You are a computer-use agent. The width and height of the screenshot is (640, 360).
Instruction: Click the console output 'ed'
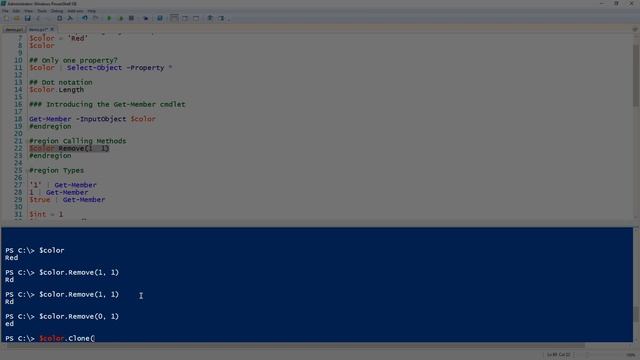pyautogui.click(x=9, y=324)
